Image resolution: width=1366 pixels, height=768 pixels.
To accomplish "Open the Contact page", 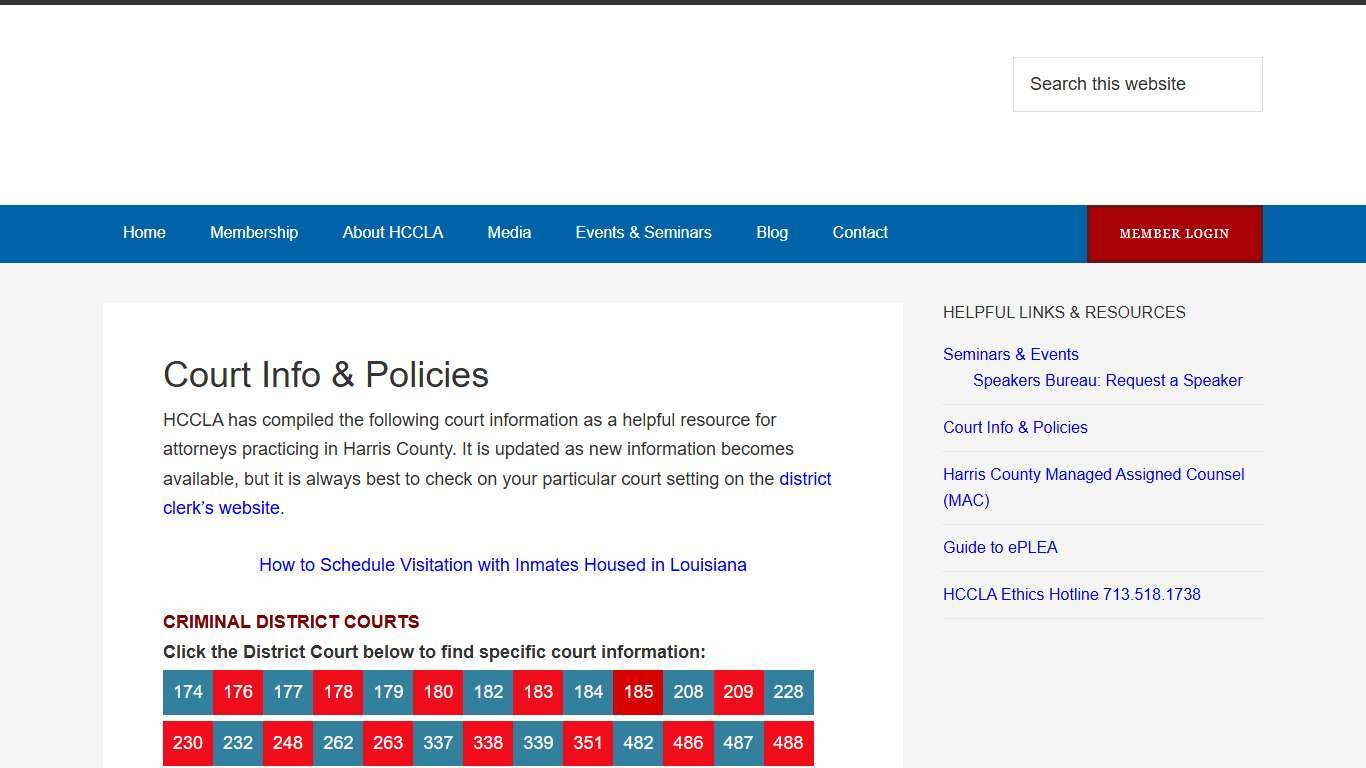I will click(860, 233).
